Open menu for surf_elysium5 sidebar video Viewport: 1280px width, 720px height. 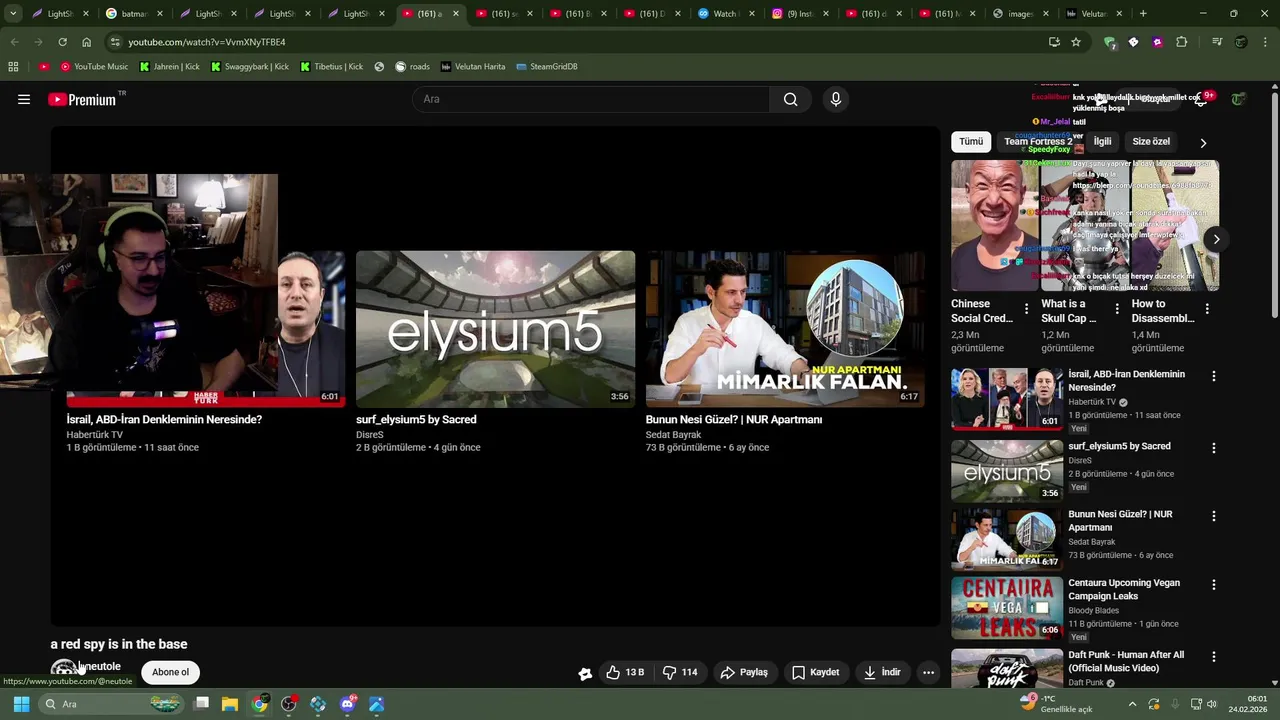(x=1214, y=448)
